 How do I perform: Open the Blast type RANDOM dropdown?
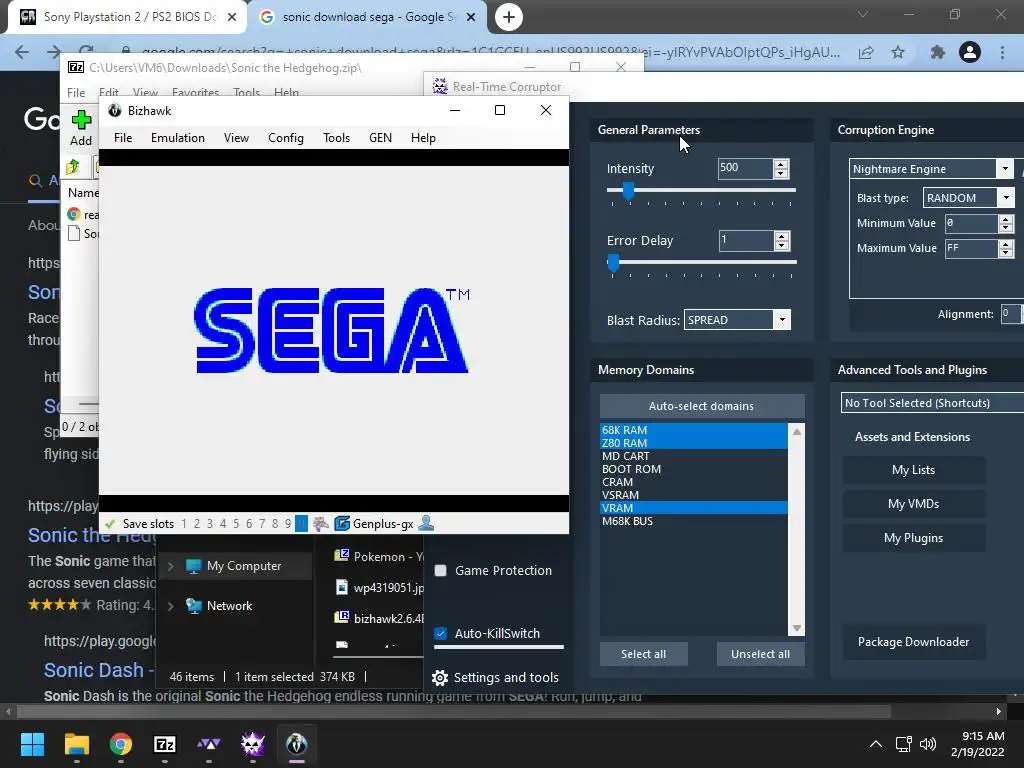(x=968, y=198)
